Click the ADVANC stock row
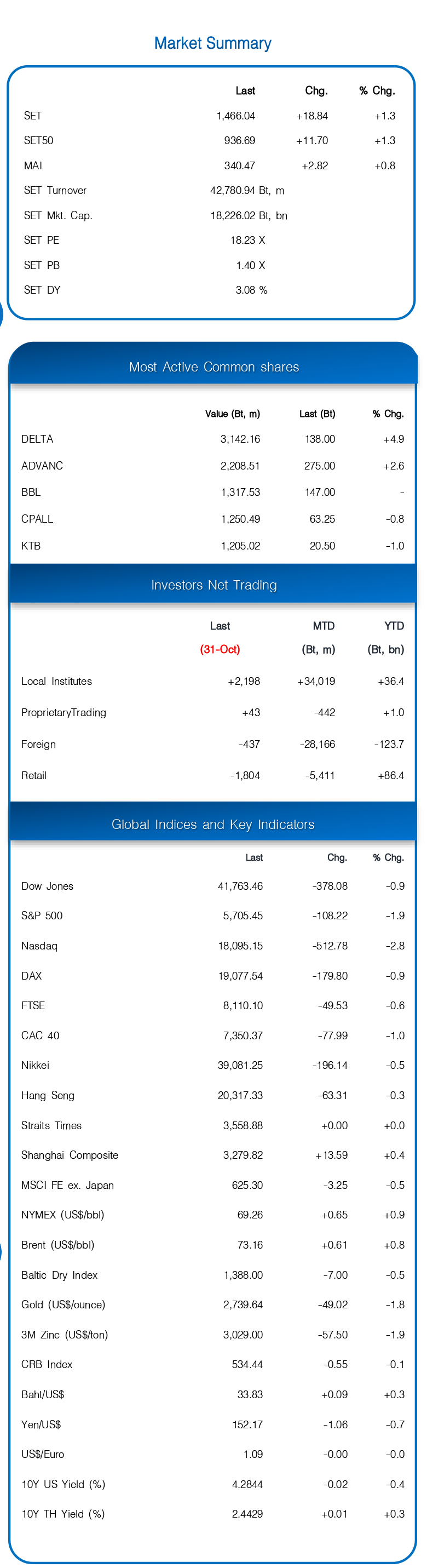Image resolution: width=427 pixels, height=1568 pixels. [x=212, y=466]
